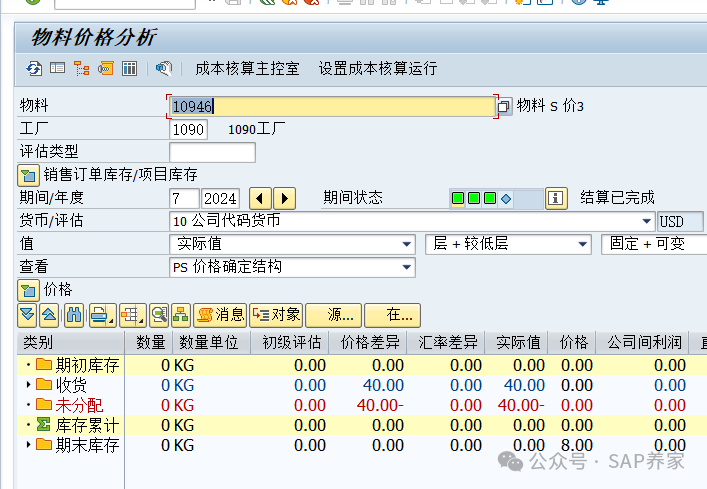Click the 源... button
The height and width of the screenshot is (489, 707).
click(334, 315)
